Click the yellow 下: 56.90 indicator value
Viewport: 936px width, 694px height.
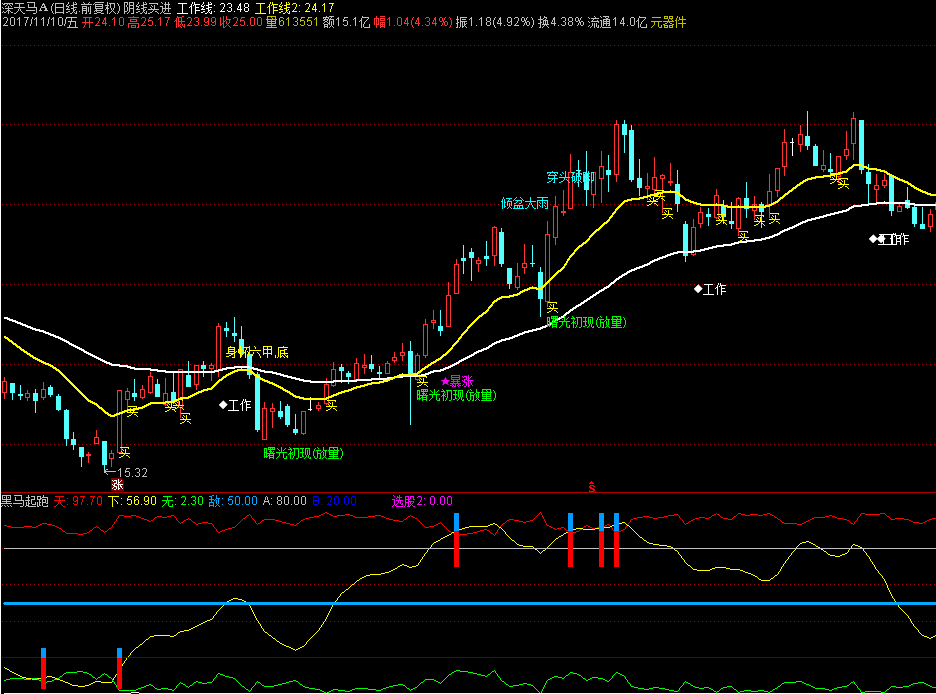[133, 501]
